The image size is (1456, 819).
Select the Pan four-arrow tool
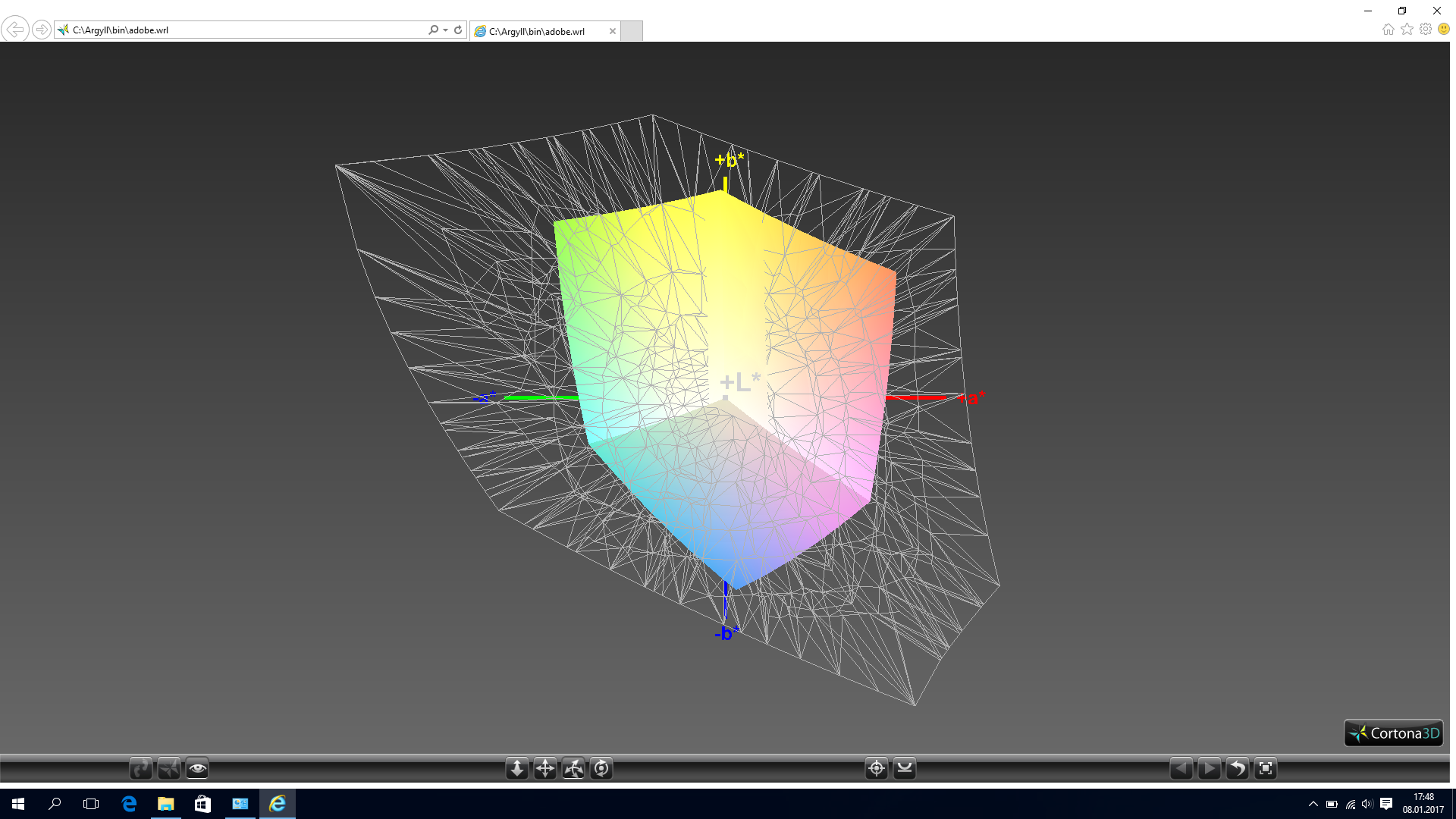[x=545, y=768]
